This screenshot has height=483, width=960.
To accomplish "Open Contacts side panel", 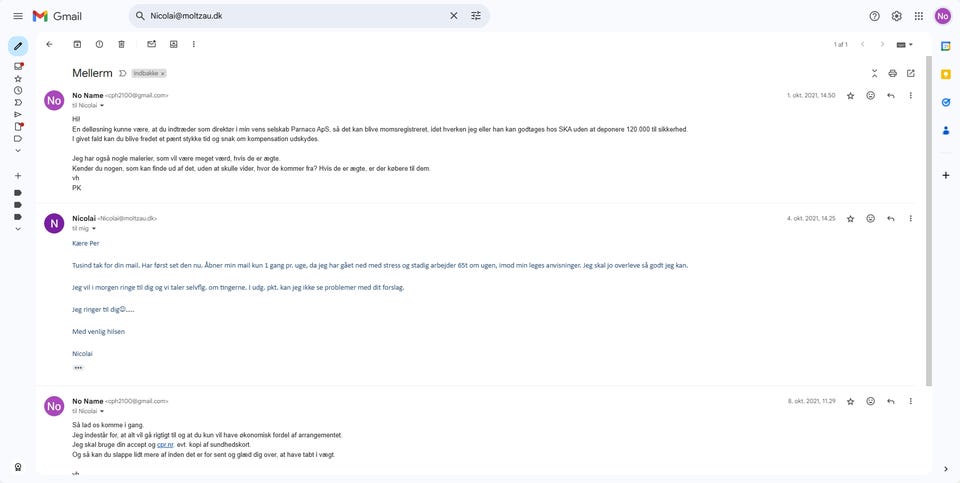I will pyautogui.click(x=946, y=130).
